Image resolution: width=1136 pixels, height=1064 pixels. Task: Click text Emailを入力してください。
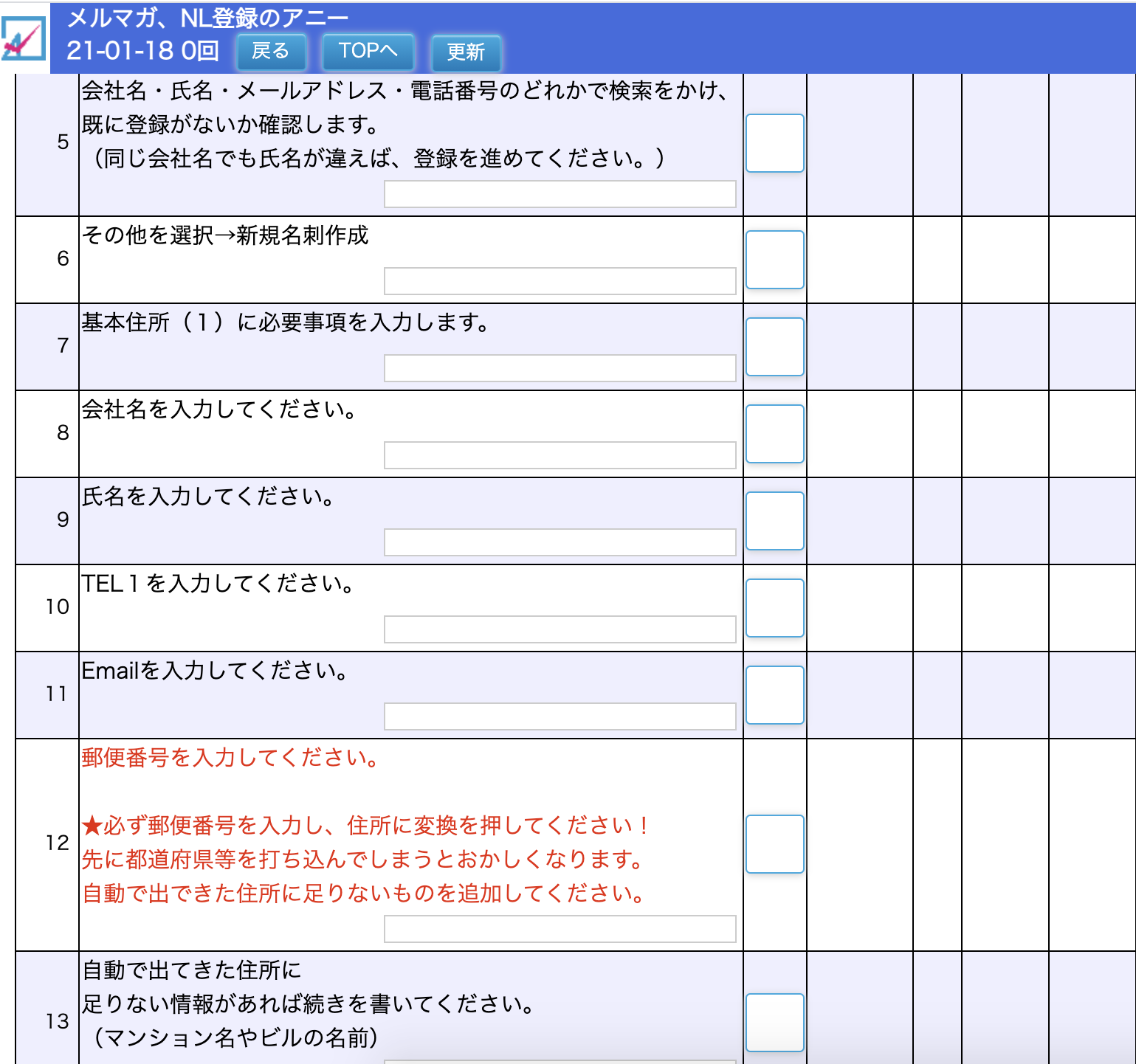pyautogui.click(x=215, y=671)
